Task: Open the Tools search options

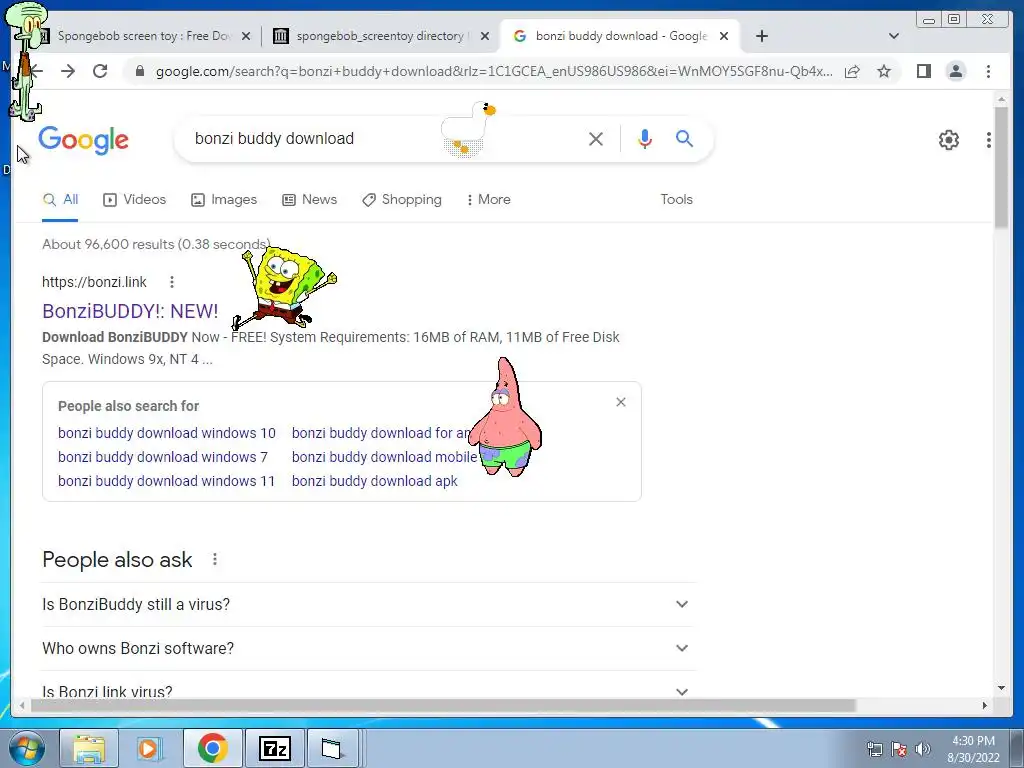Action: pos(676,200)
